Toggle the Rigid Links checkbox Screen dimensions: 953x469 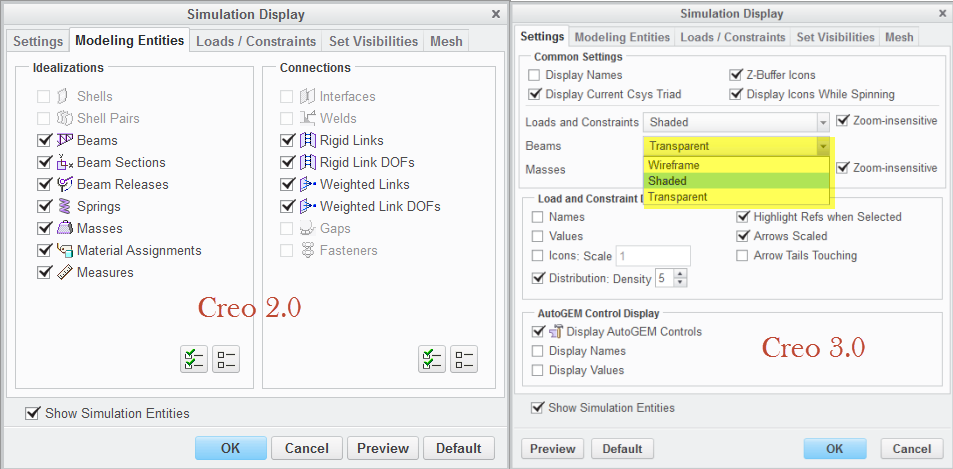click(287, 140)
